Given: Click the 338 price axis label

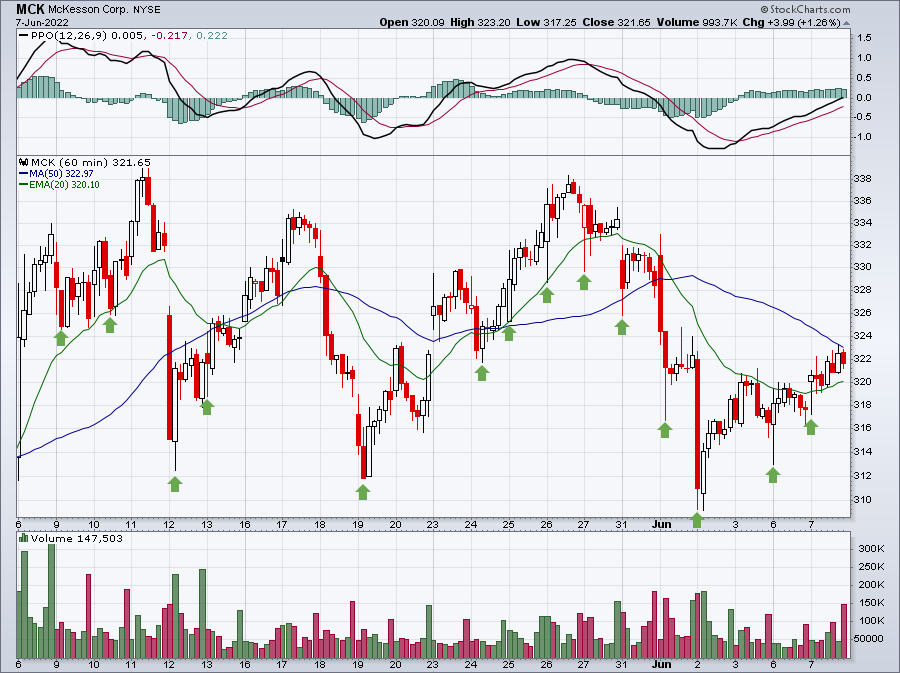Looking at the screenshot, I should 863,179.
